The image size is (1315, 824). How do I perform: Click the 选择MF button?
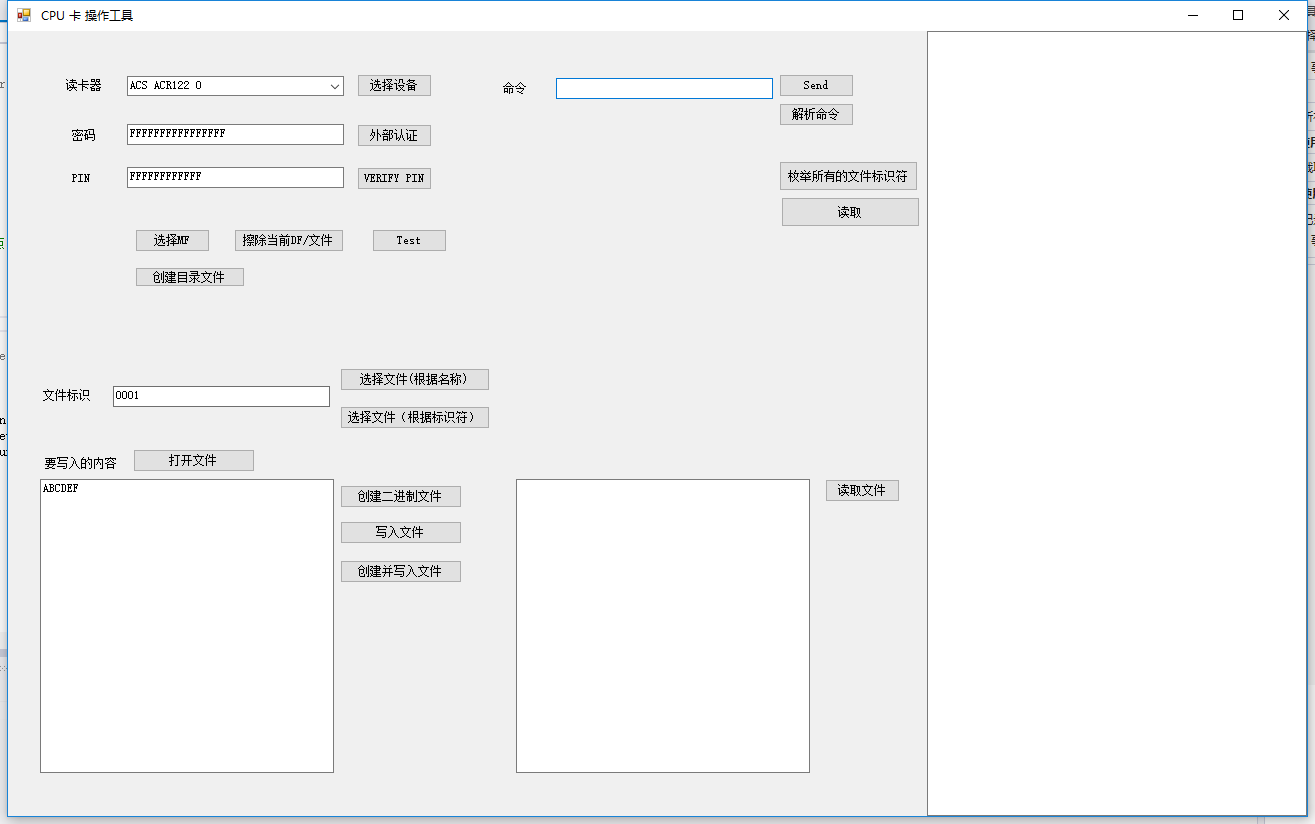(x=172, y=240)
